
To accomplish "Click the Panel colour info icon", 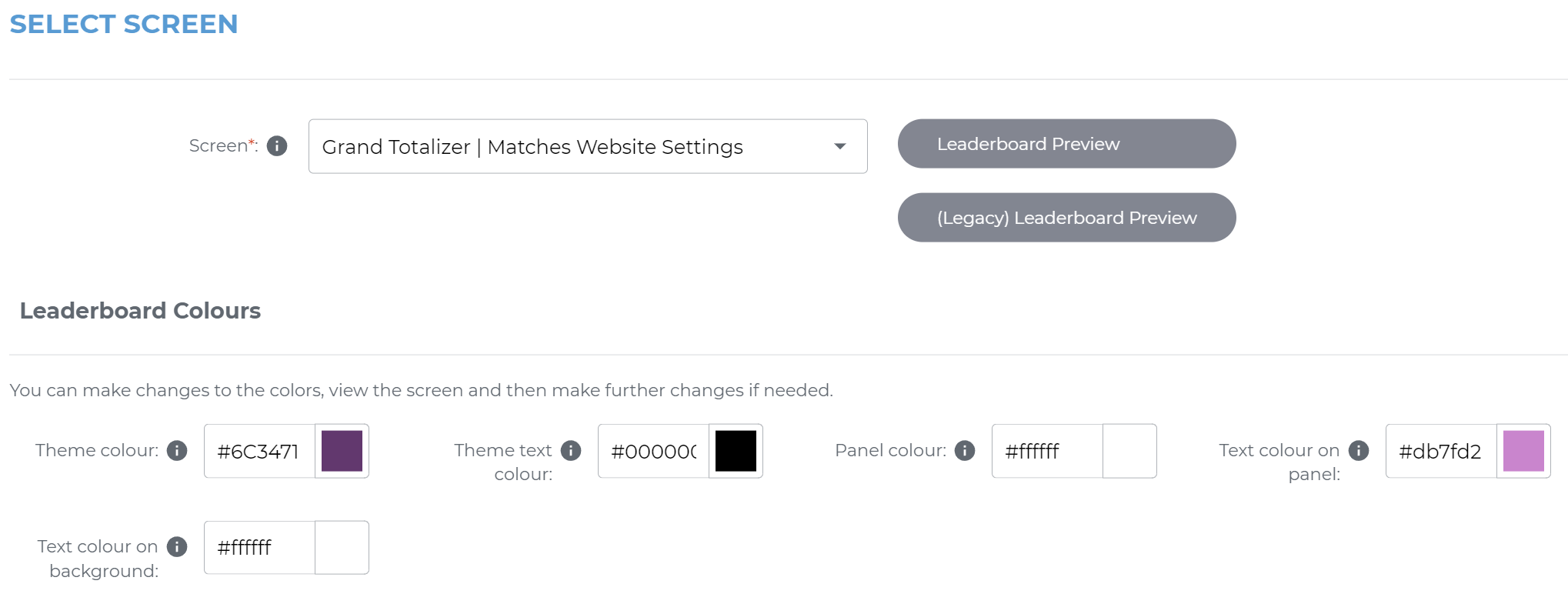I will pos(965,450).
